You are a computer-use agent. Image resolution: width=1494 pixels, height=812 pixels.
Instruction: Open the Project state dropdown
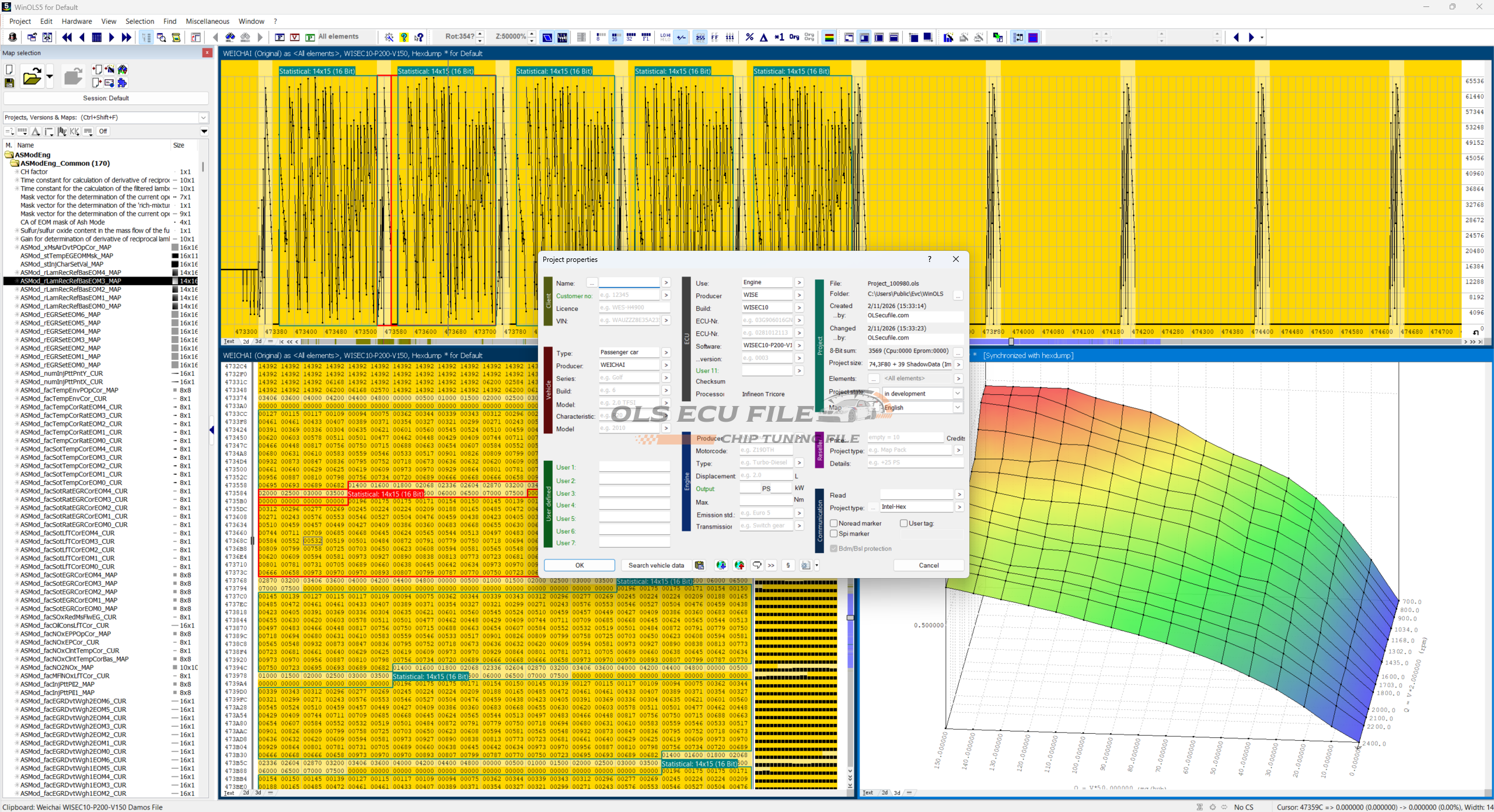pyautogui.click(x=957, y=394)
